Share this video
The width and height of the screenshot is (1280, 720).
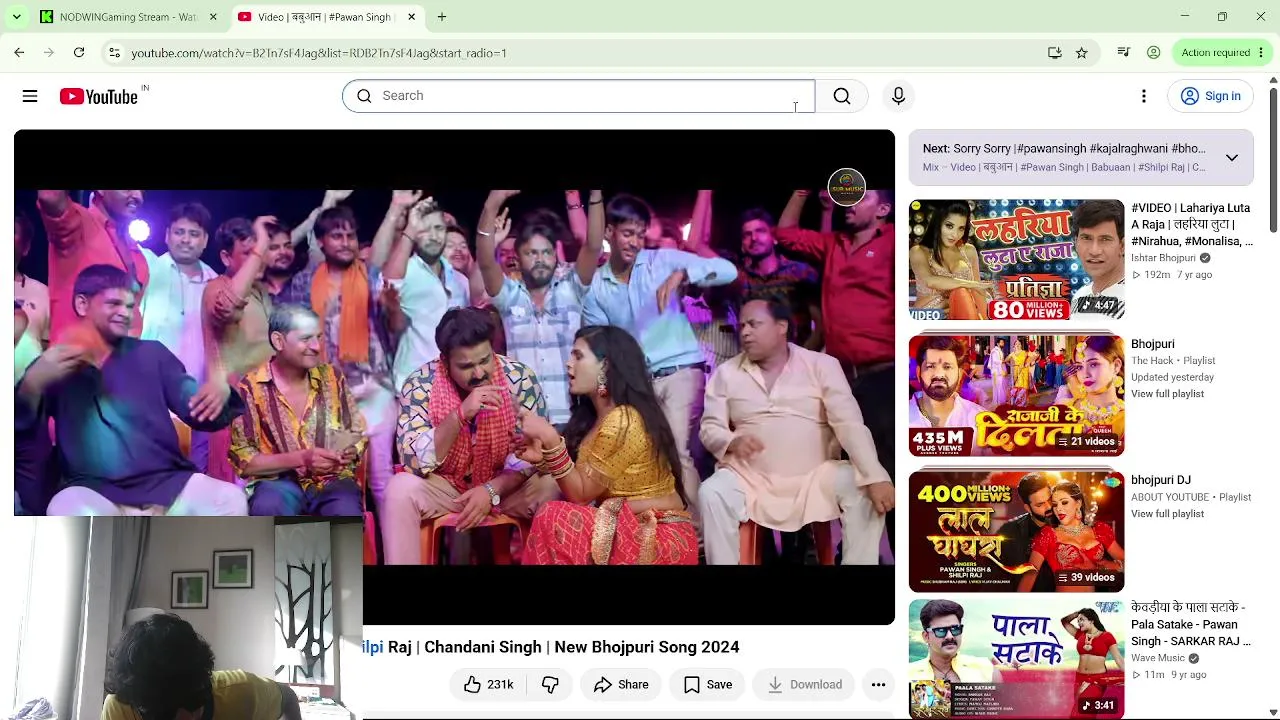tap(621, 685)
